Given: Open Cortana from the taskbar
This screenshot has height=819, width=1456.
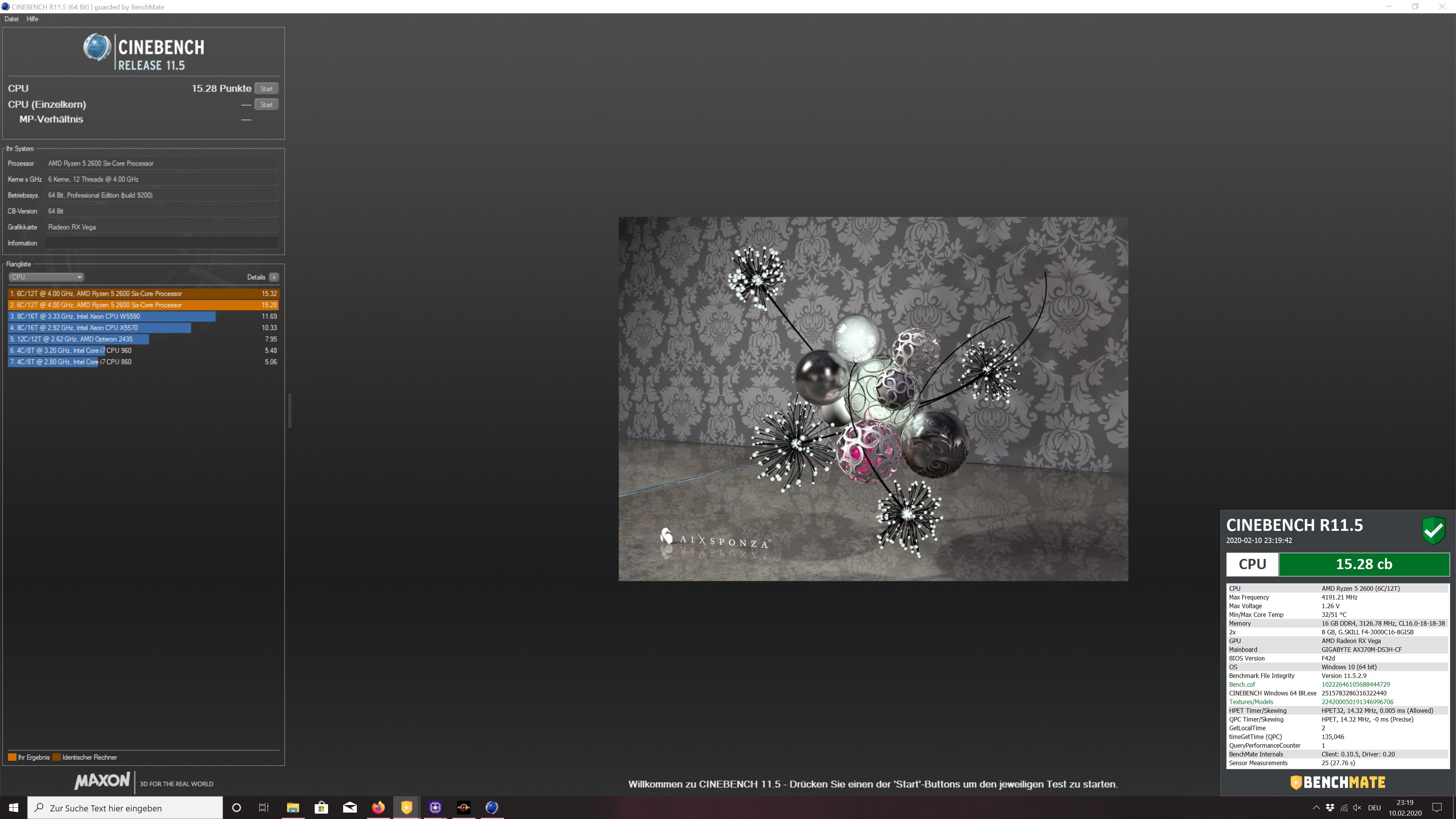Looking at the screenshot, I should [x=236, y=808].
